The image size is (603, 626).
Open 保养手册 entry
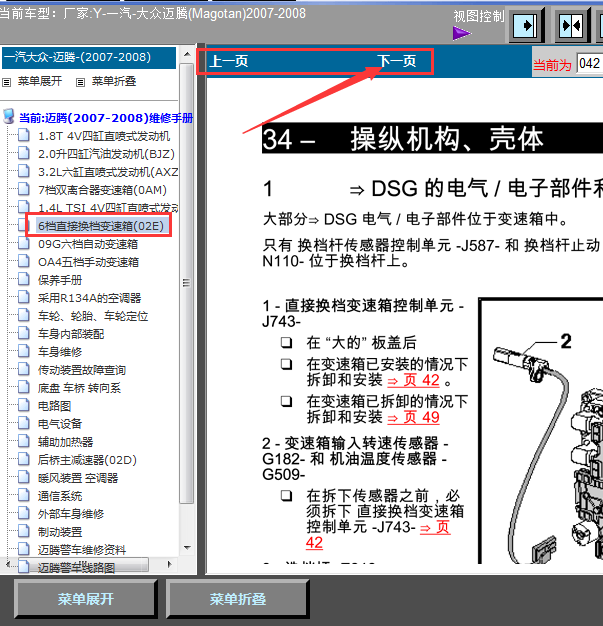pos(60,280)
